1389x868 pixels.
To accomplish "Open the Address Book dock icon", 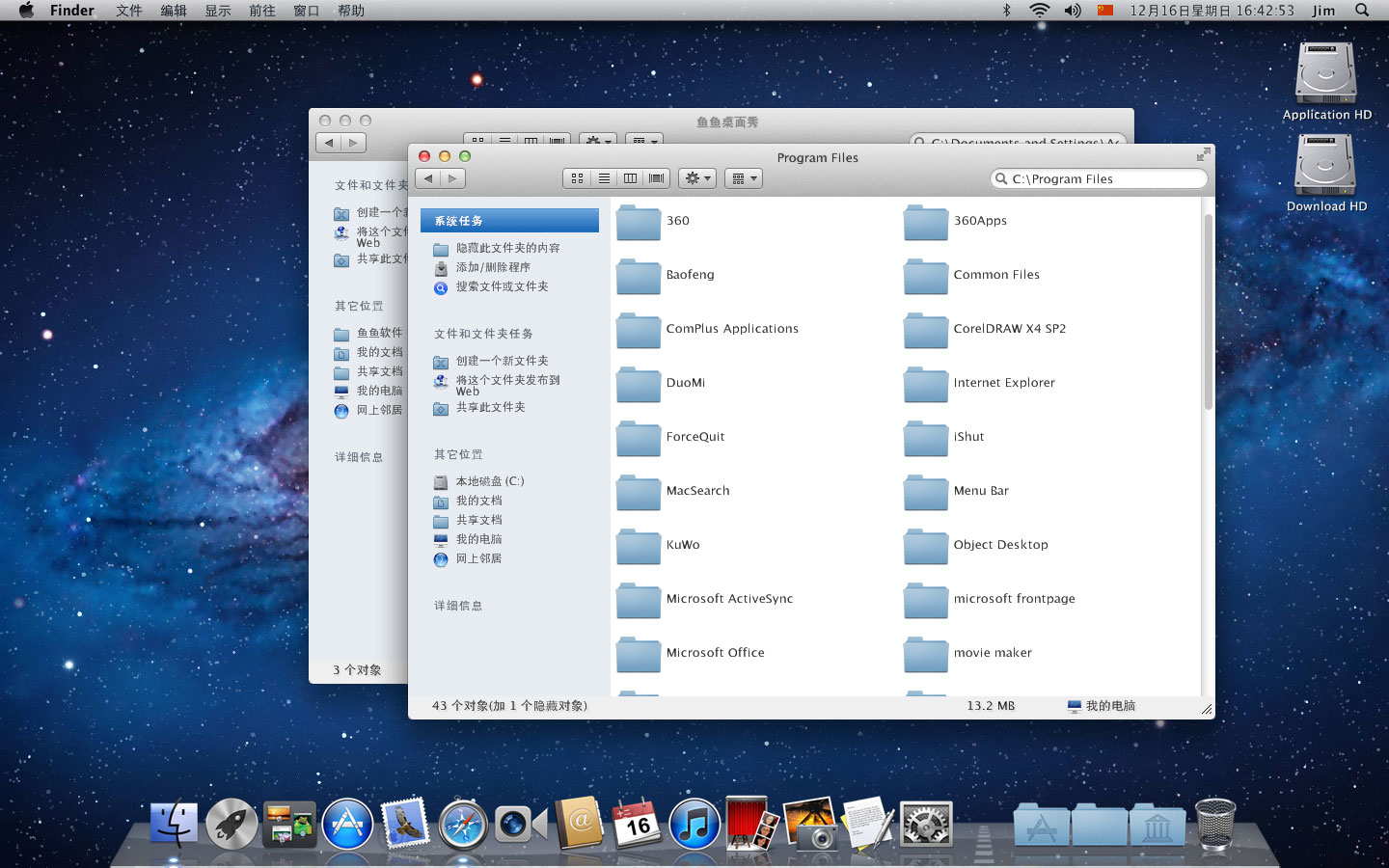I will pyautogui.click(x=579, y=823).
